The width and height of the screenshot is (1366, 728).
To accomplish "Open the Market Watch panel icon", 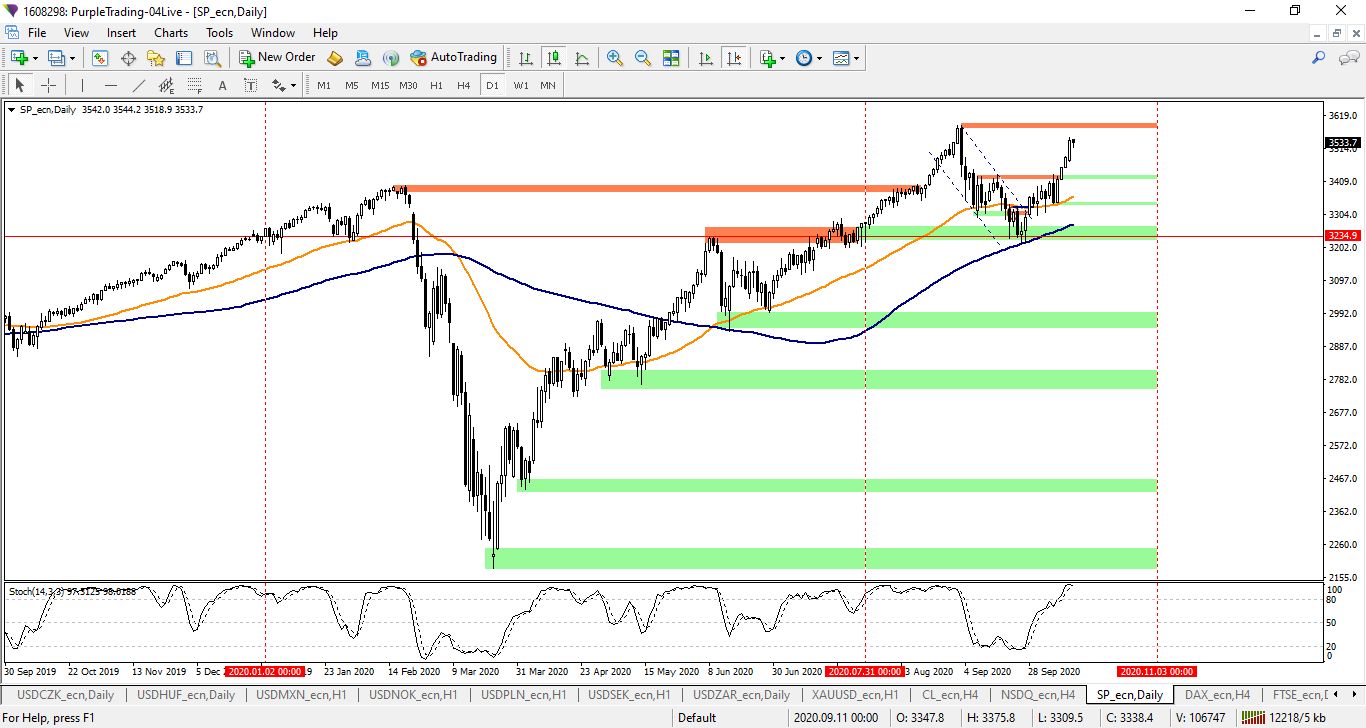I will point(100,58).
